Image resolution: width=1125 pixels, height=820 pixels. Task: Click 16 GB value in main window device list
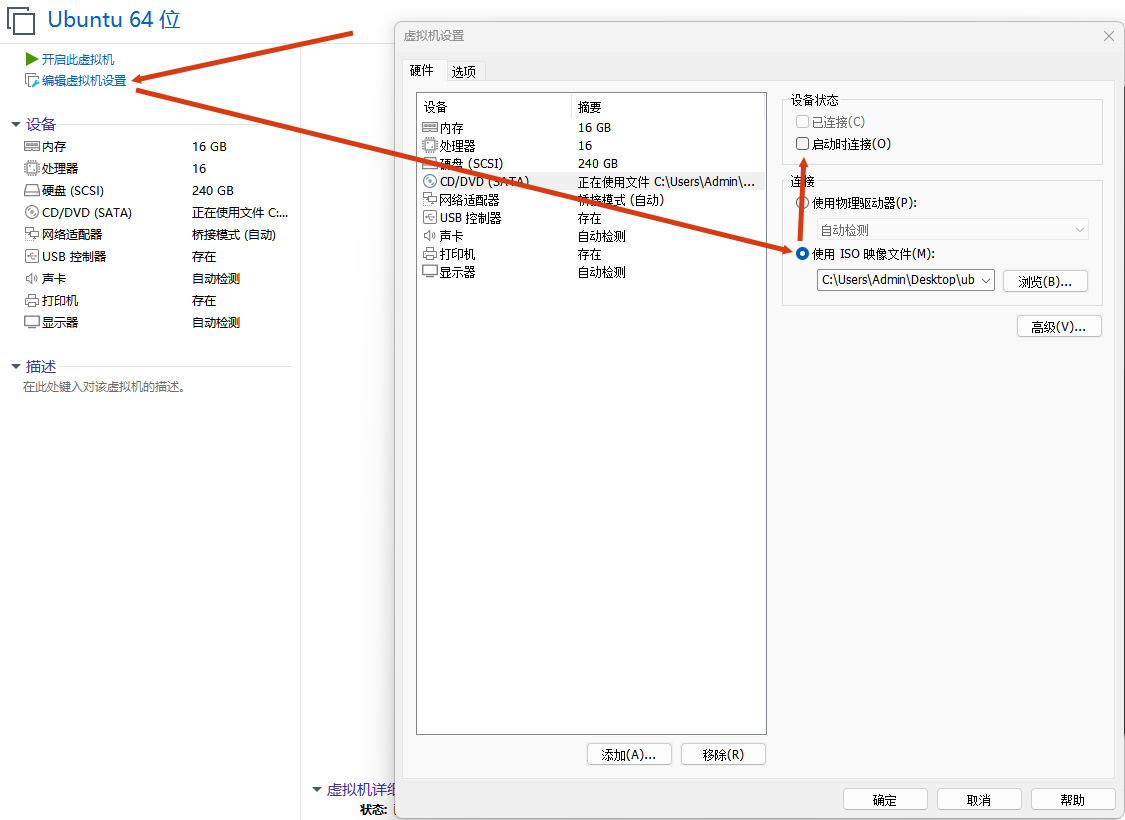click(x=209, y=146)
